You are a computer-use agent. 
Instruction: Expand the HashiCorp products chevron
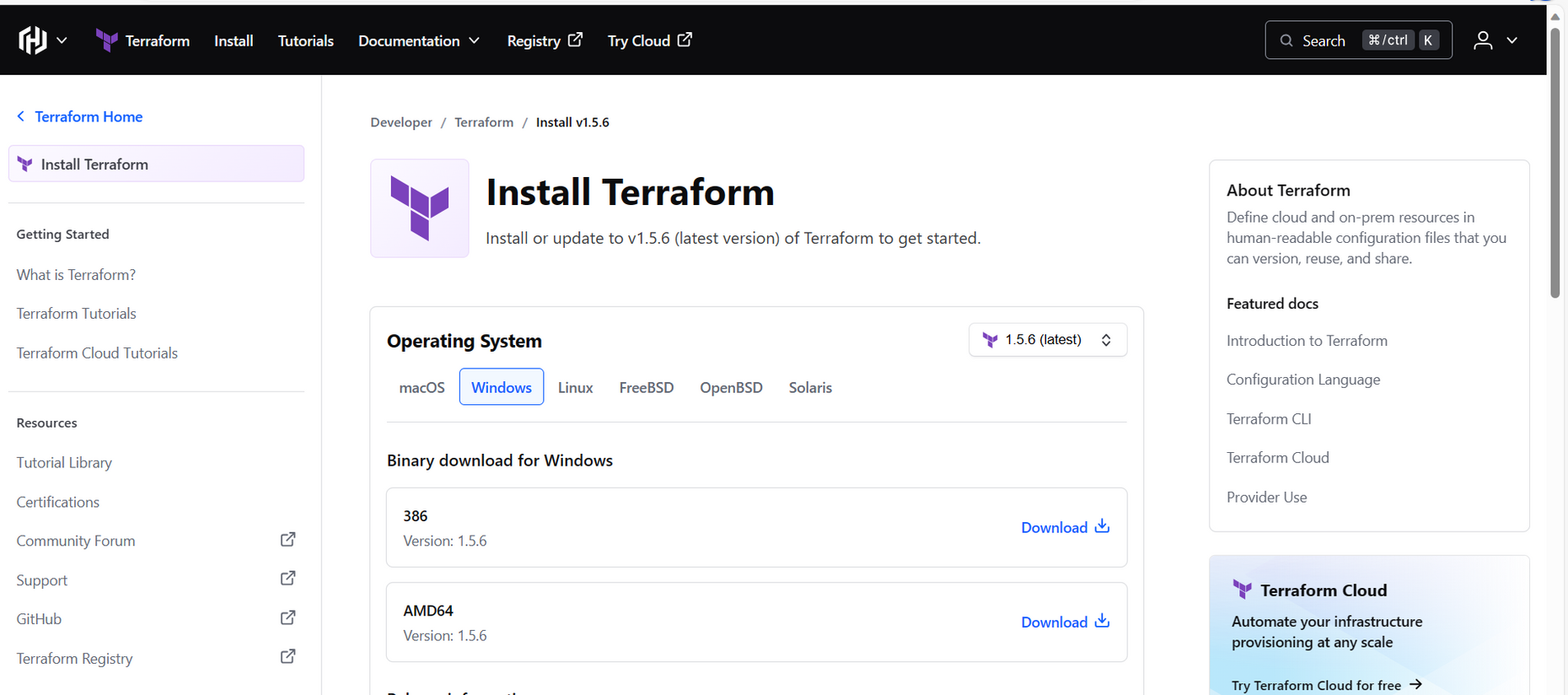(62, 40)
